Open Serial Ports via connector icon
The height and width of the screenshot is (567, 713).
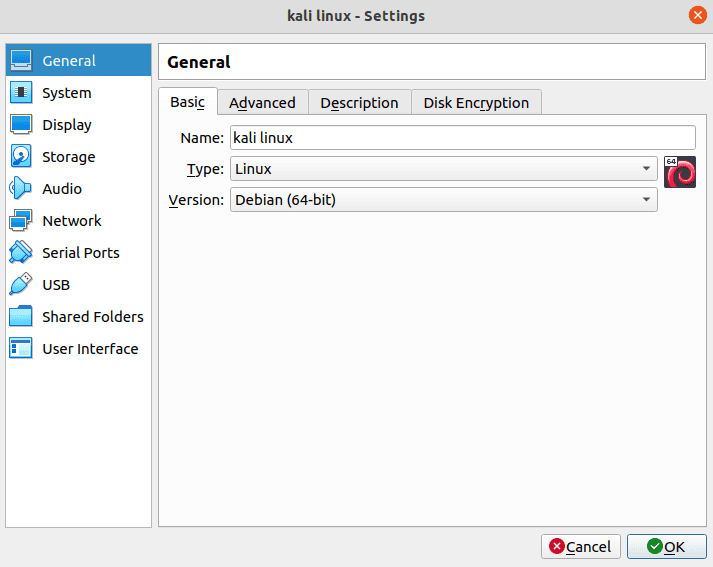tap(21, 252)
